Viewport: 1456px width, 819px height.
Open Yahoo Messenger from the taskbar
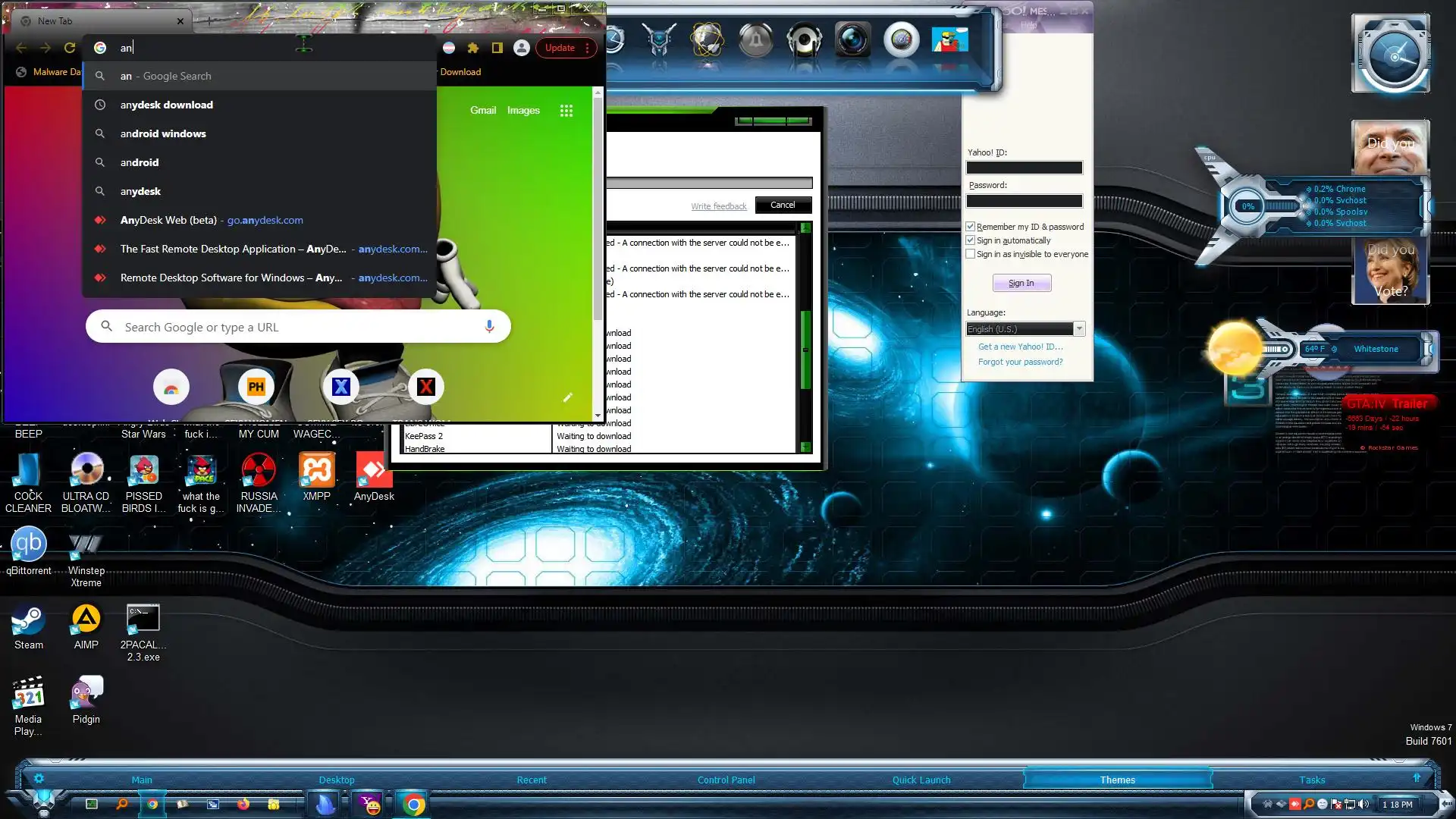370,804
